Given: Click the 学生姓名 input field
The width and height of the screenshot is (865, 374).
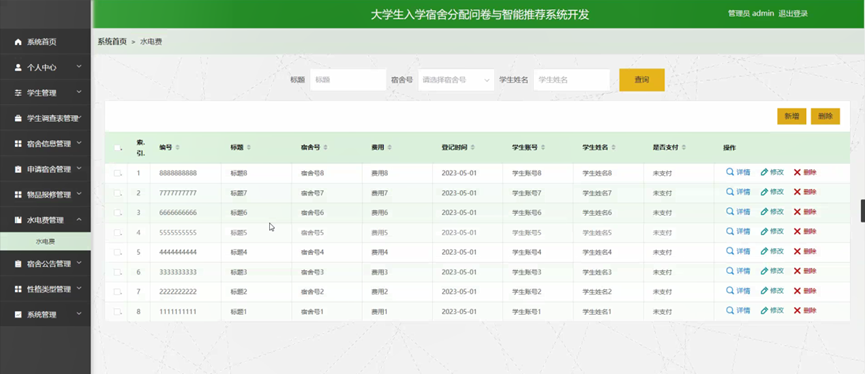Looking at the screenshot, I should pos(572,80).
